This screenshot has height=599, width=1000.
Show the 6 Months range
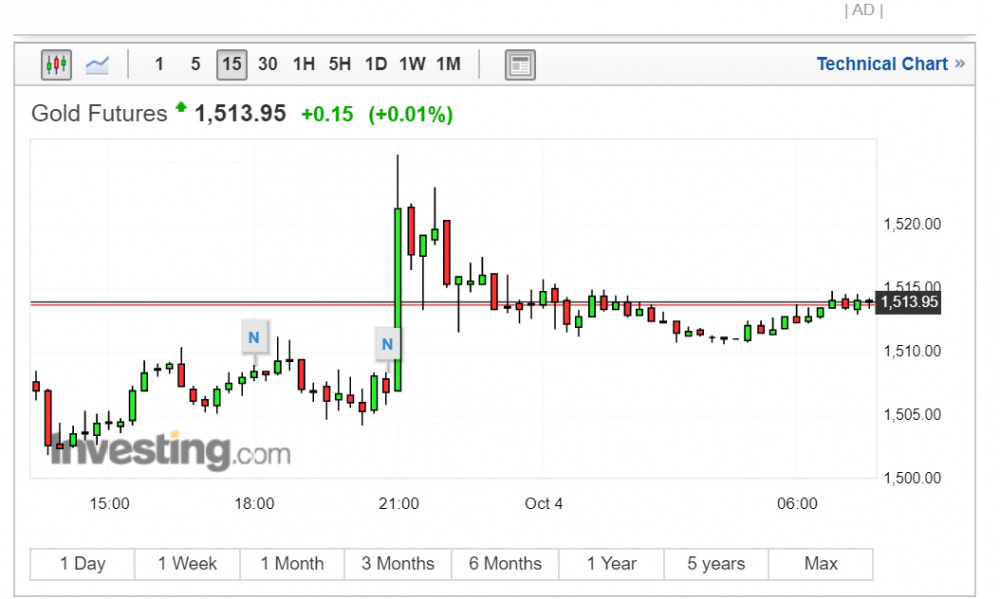tap(505, 564)
